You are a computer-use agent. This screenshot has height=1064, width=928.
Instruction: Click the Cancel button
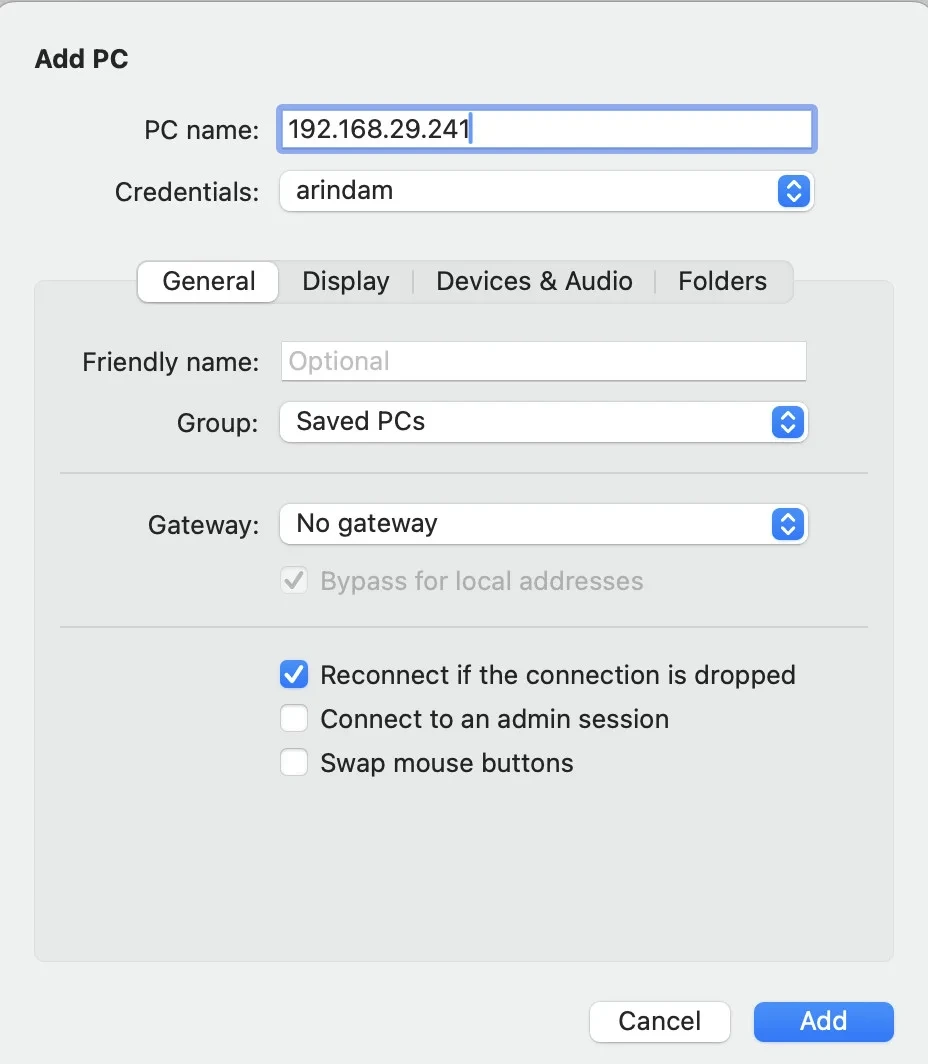pos(659,1021)
